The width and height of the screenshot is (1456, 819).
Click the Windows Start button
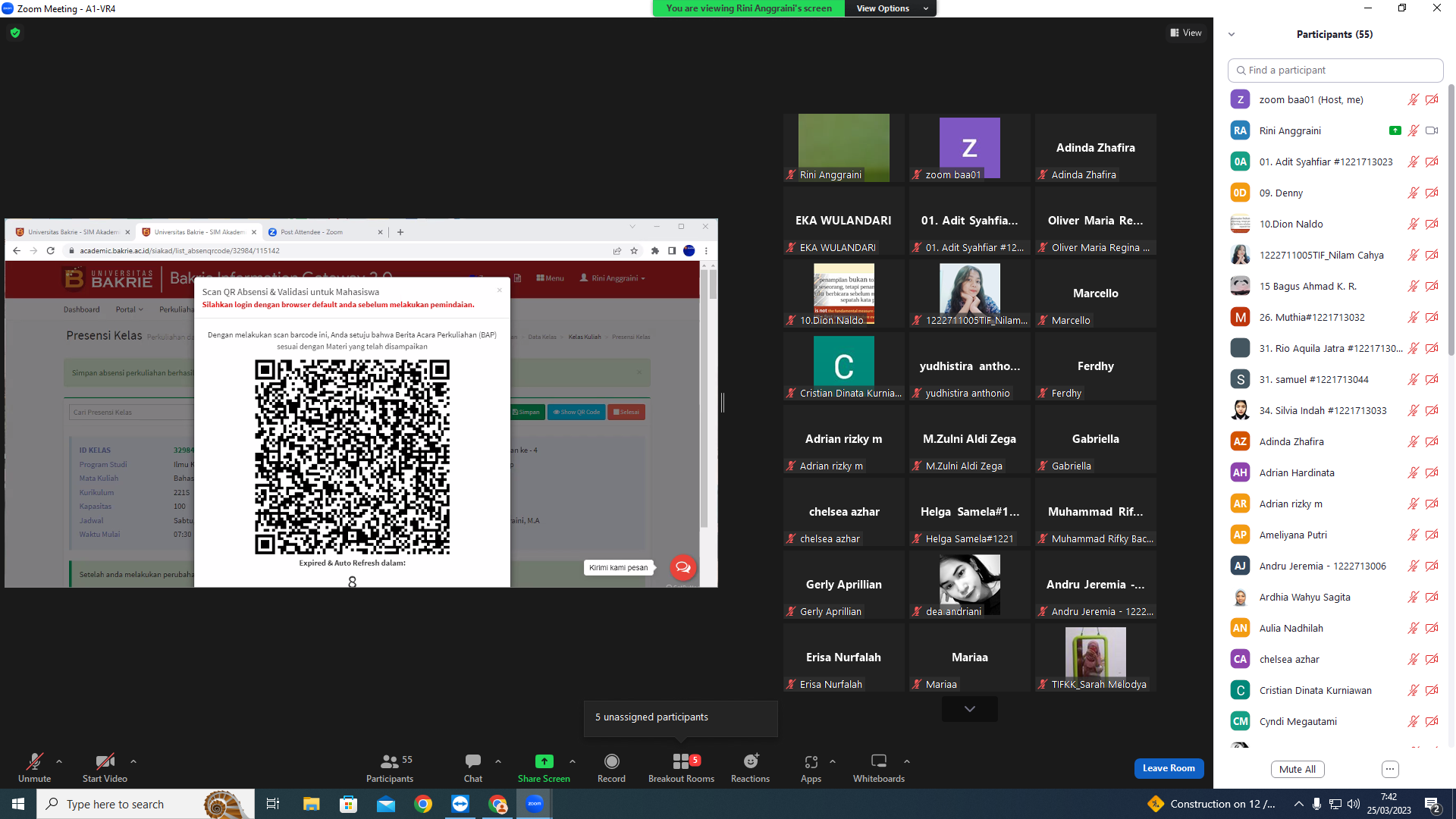point(18,804)
